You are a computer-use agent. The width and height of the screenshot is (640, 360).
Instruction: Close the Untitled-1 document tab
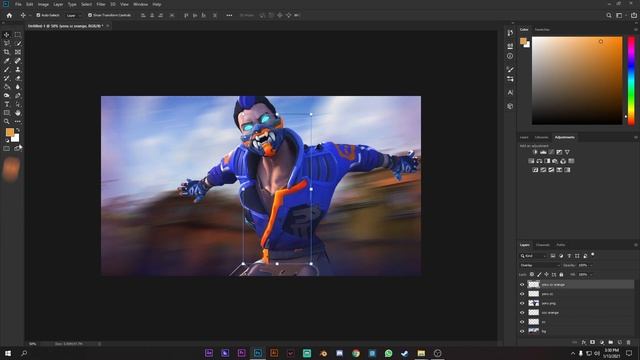(108, 26)
